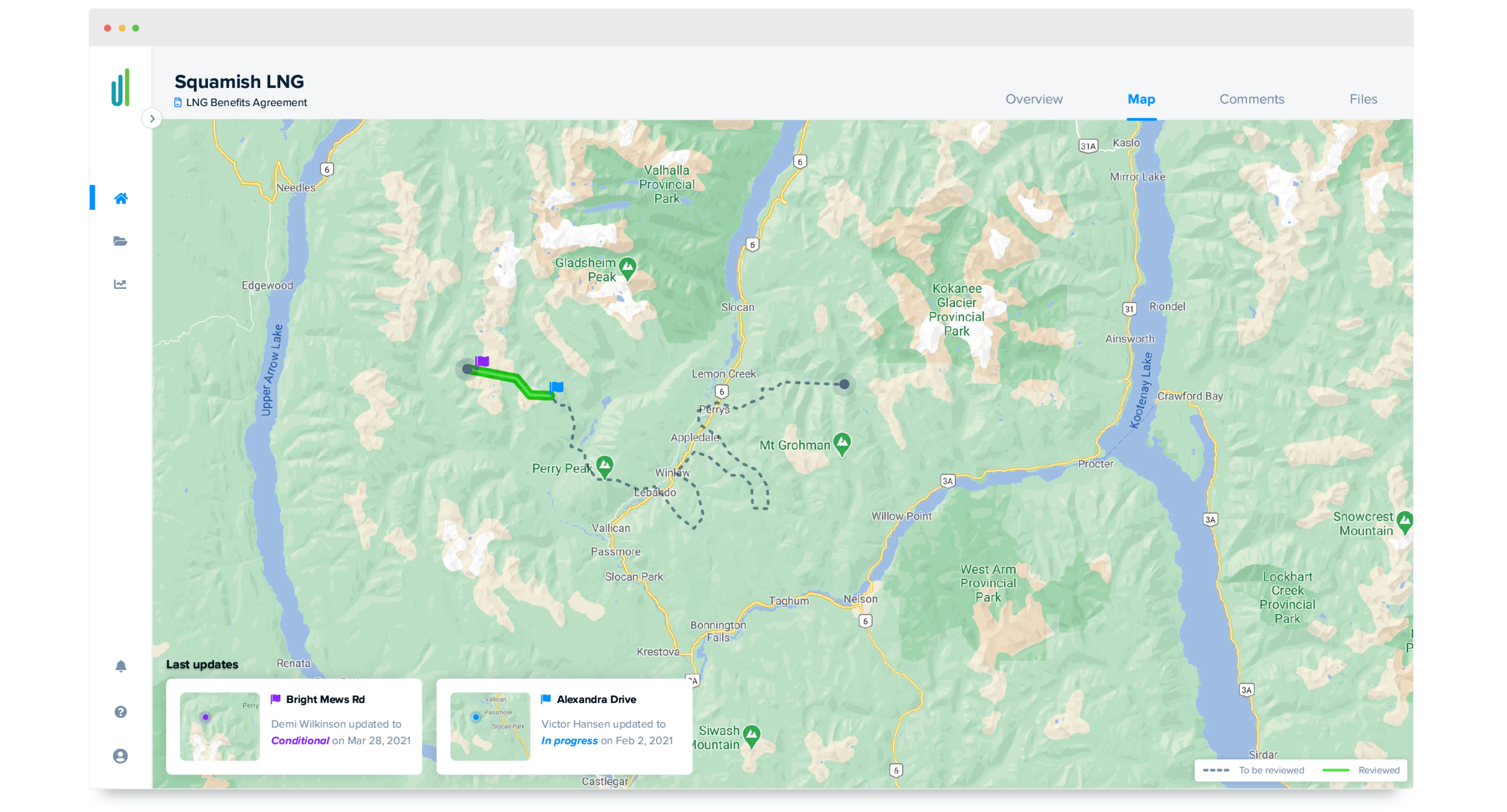Select the Map tab
1507x812 pixels.
pyautogui.click(x=1141, y=99)
